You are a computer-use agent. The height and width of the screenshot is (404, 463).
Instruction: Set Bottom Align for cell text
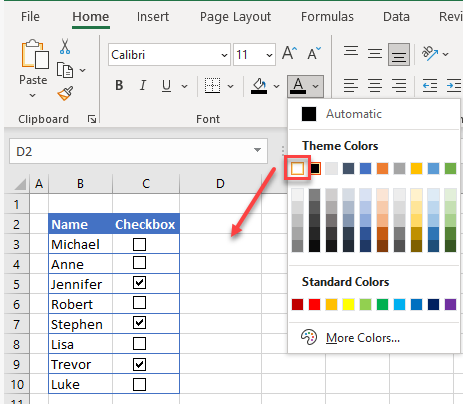399,54
